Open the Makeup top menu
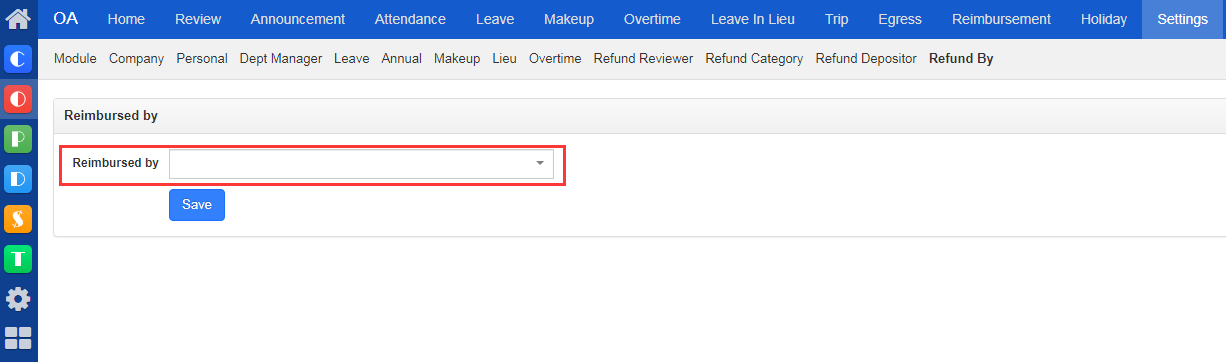 pyautogui.click(x=569, y=19)
